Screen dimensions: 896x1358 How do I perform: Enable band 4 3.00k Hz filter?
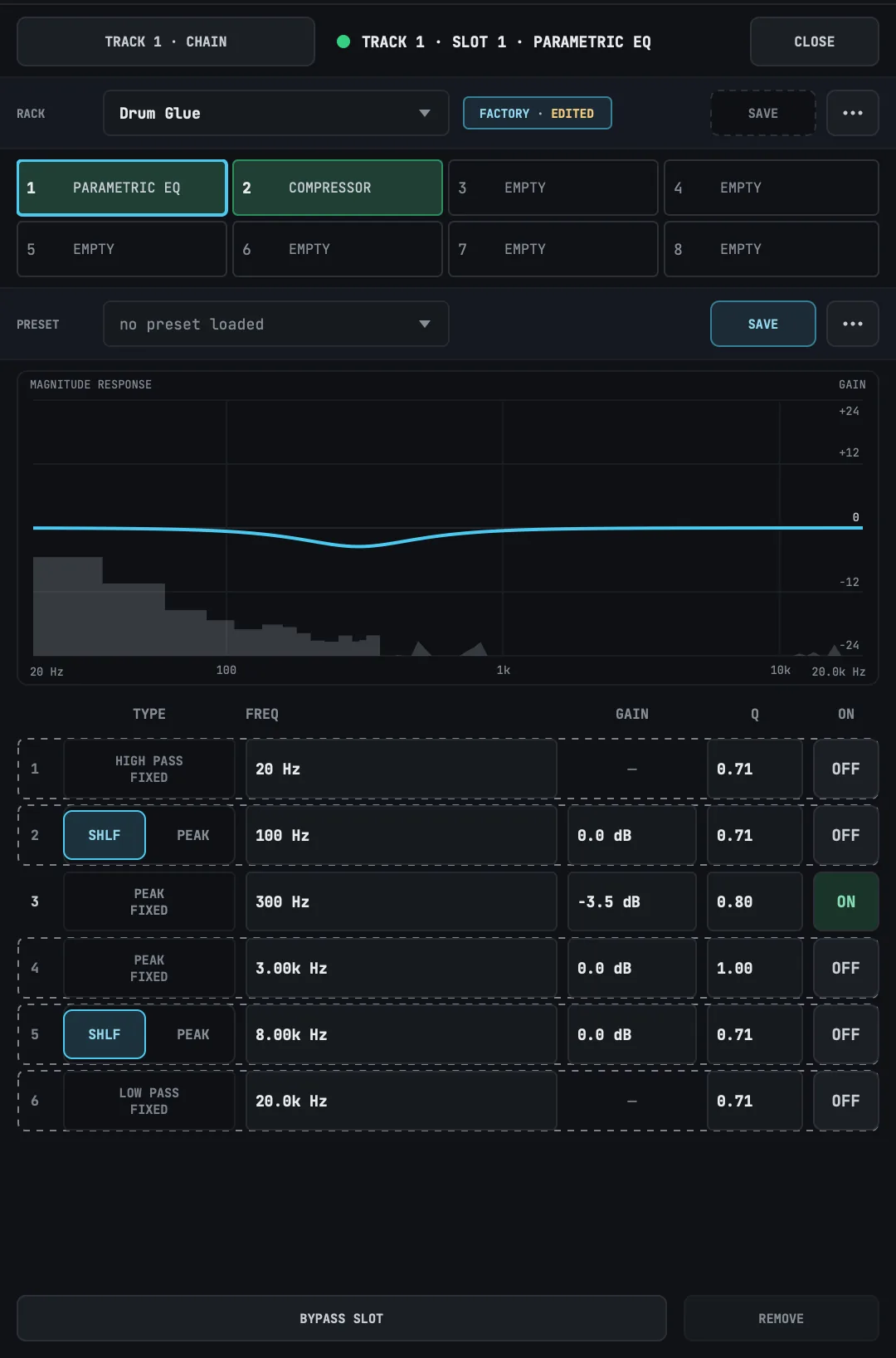pos(845,968)
